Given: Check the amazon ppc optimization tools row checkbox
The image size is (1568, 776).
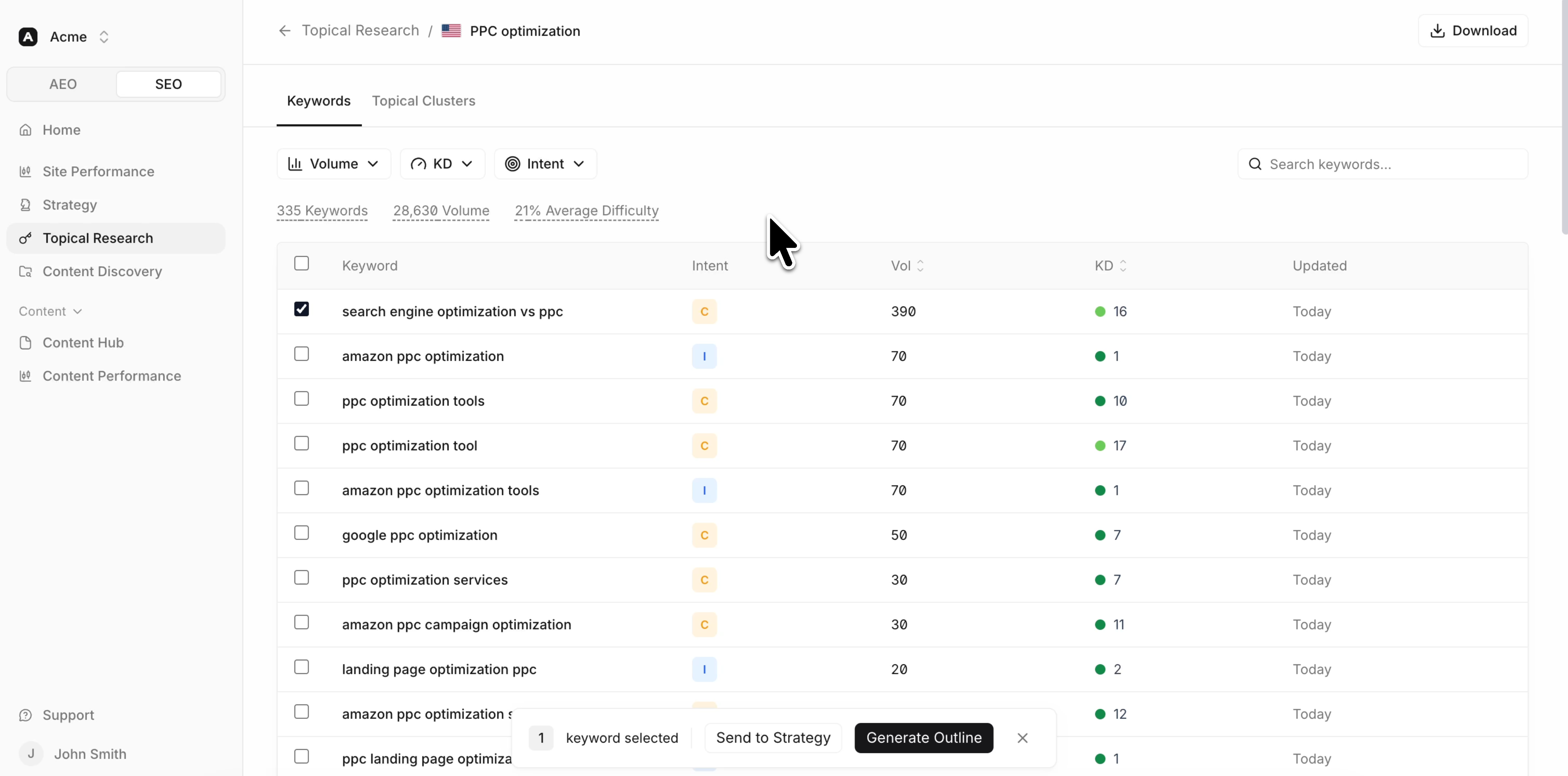Looking at the screenshot, I should click(x=301, y=488).
